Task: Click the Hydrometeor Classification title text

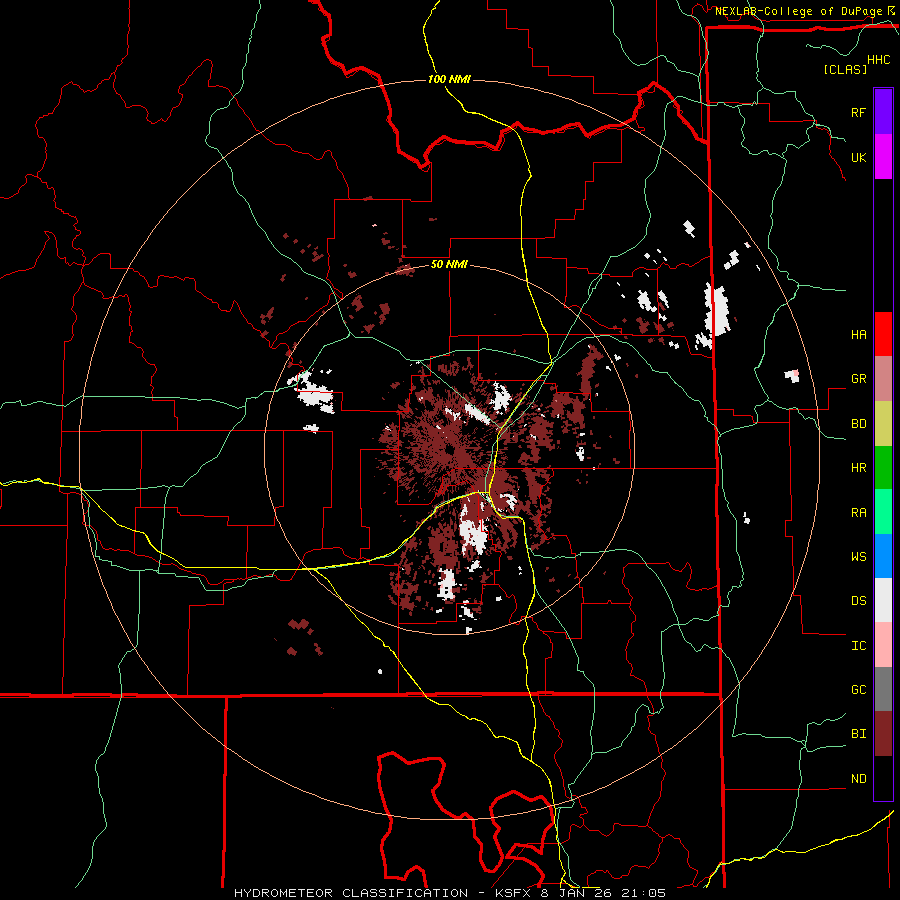Action: coord(351,893)
